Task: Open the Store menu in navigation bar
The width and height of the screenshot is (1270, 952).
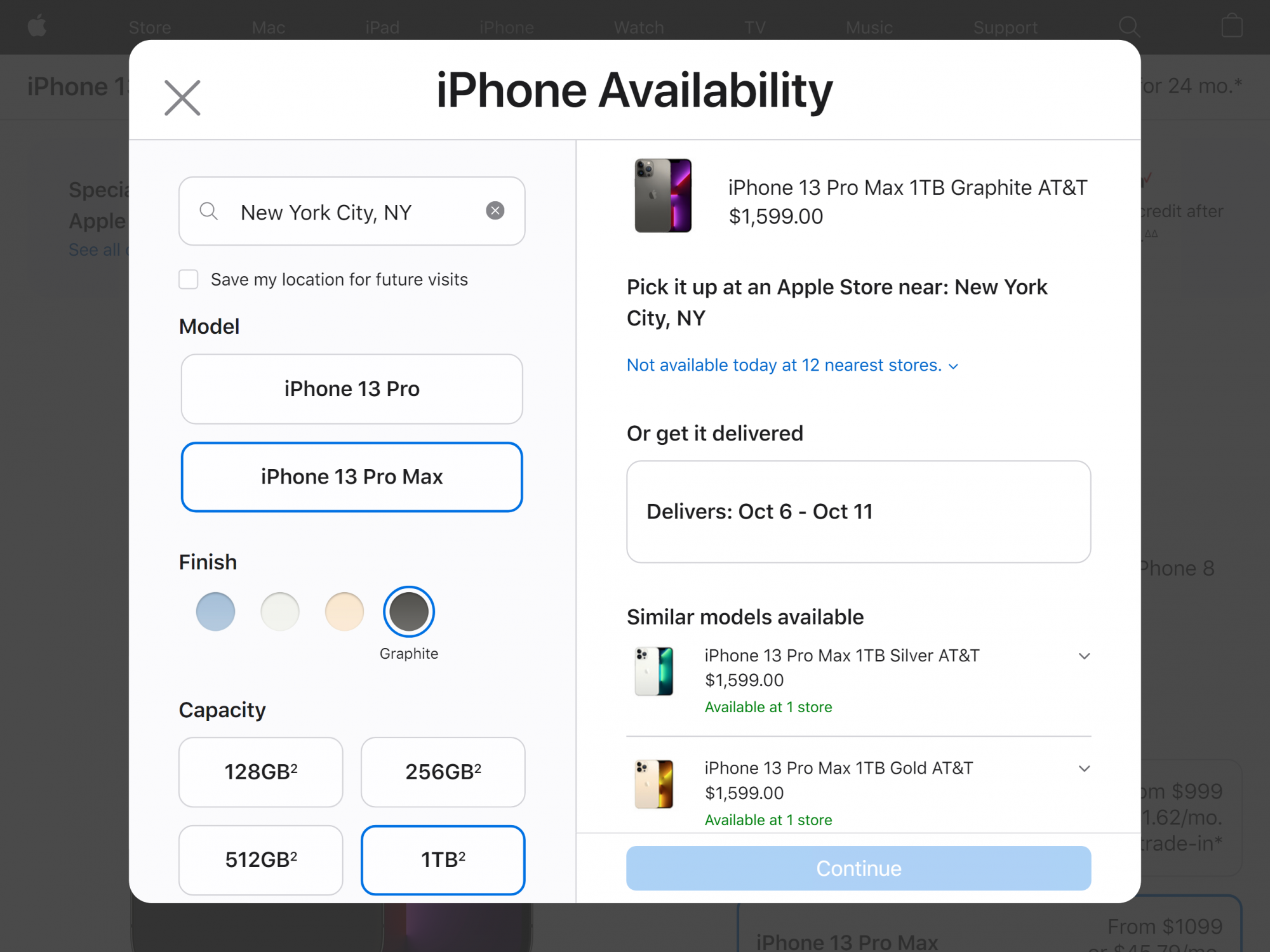Action: pos(150,27)
